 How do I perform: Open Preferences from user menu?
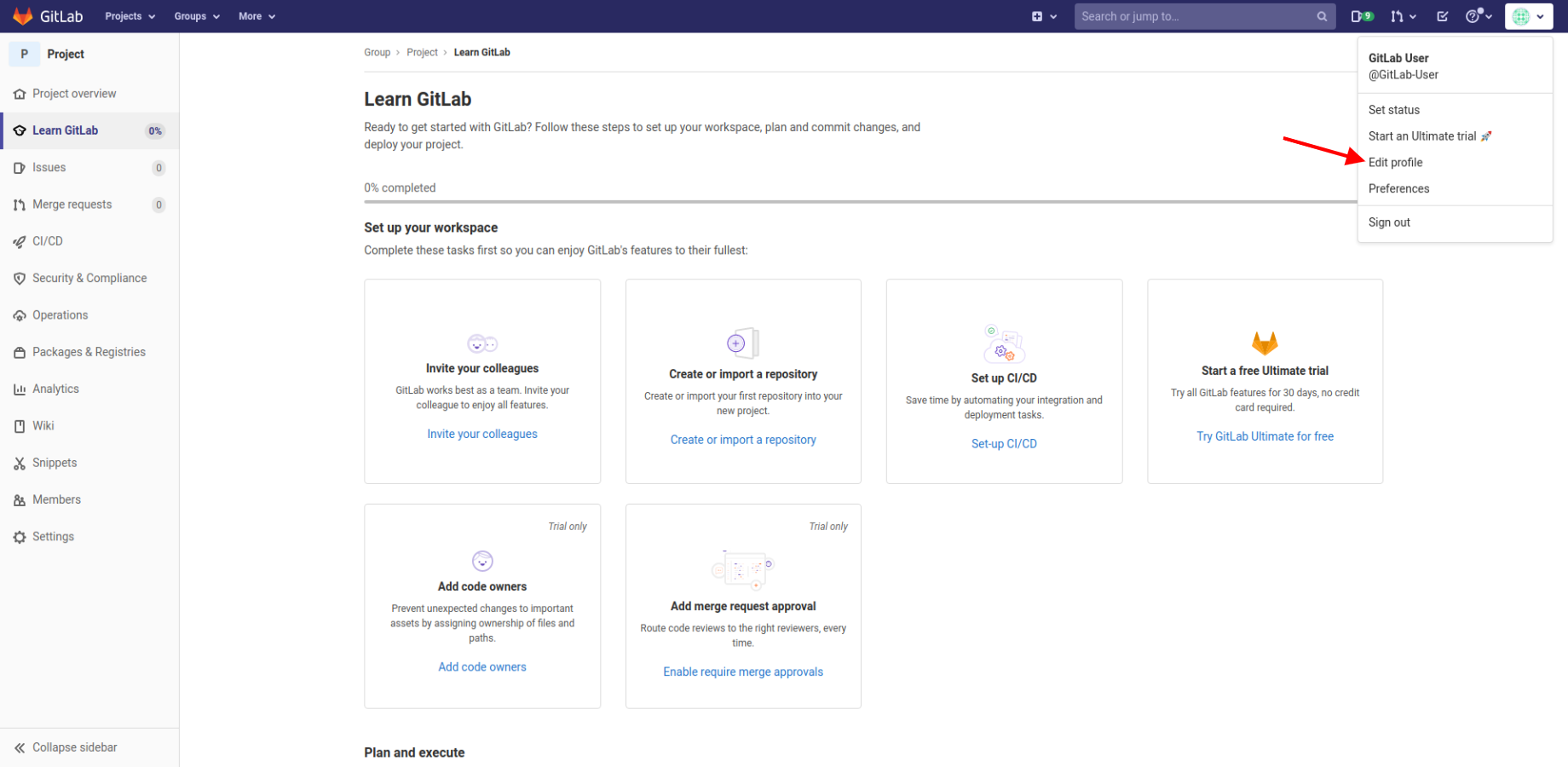coord(1398,189)
